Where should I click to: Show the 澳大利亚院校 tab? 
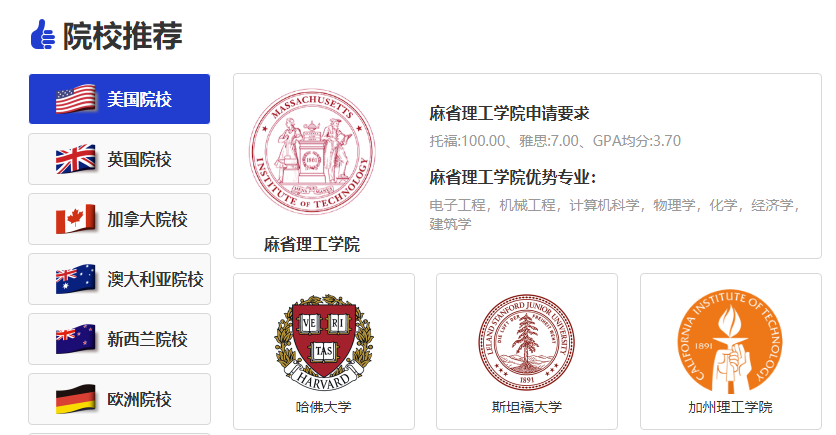(x=119, y=279)
